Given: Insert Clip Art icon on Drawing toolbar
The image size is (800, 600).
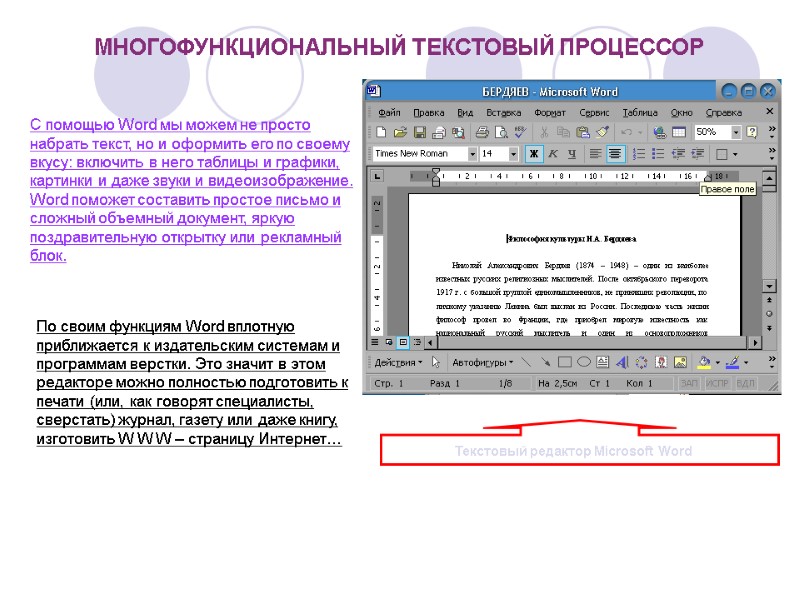Looking at the screenshot, I should [x=661, y=362].
